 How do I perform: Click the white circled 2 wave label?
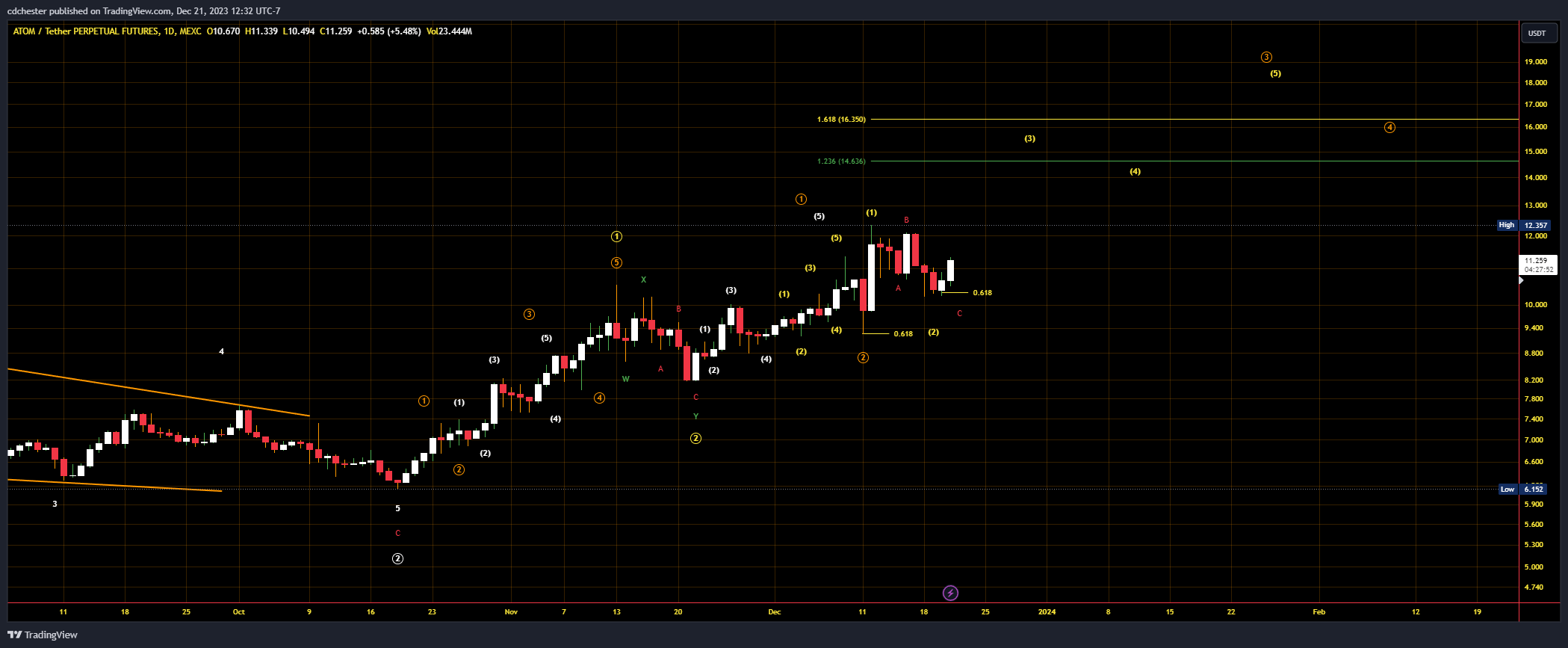coord(397,558)
